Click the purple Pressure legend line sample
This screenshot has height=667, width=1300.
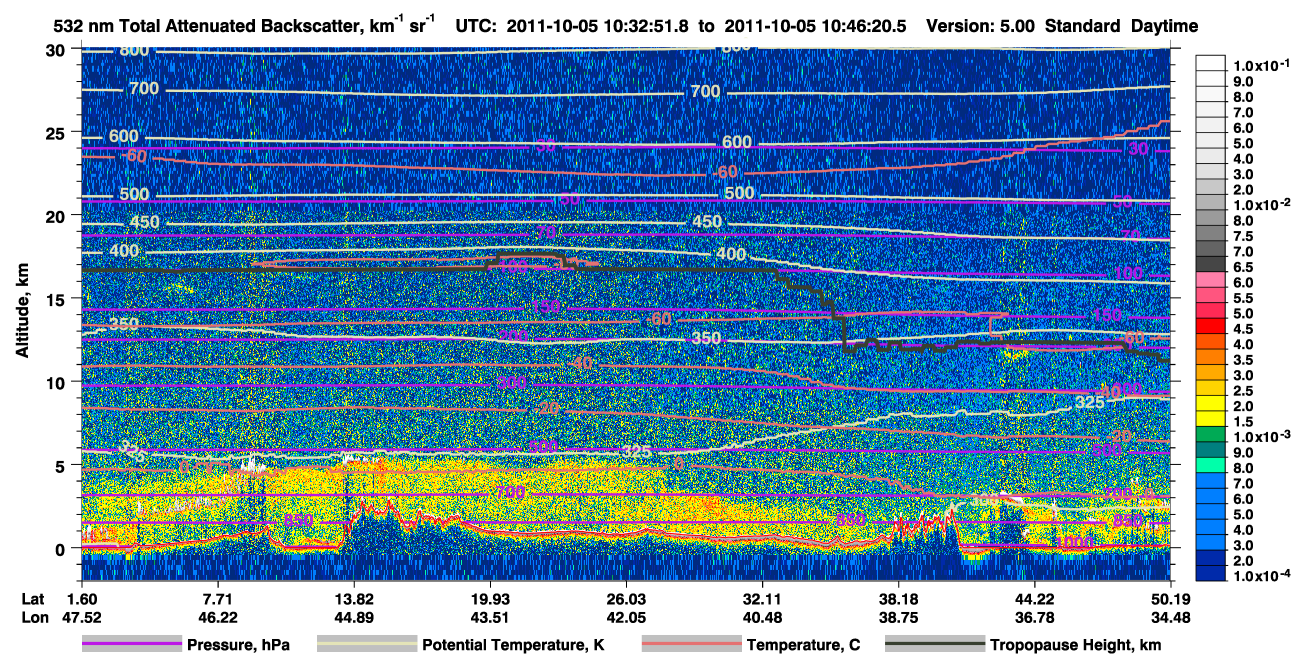(x=132, y=645)
